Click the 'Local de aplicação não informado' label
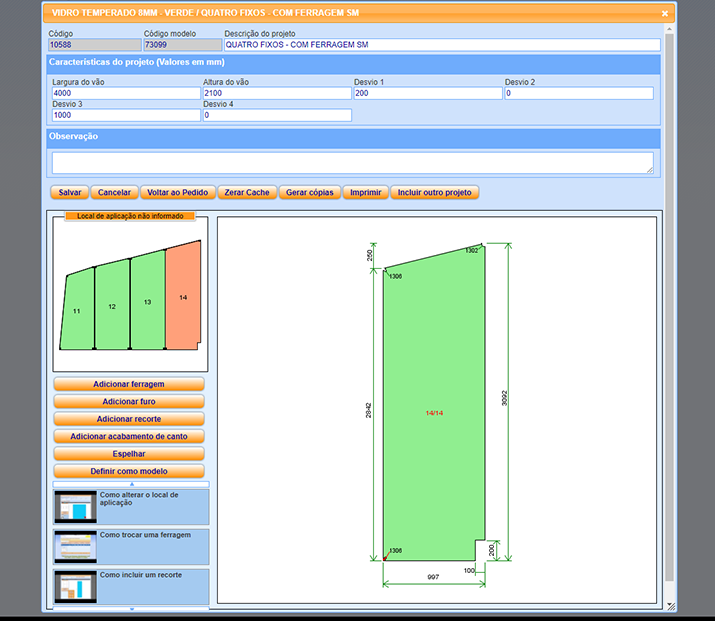 tap(130, 215)
